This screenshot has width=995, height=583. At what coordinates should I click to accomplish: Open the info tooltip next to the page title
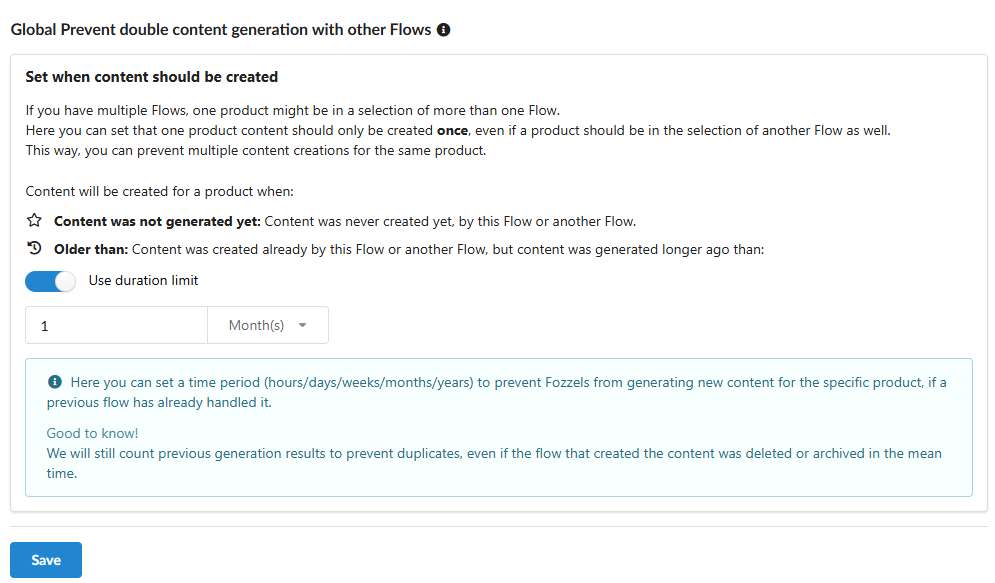tap(443, 29)
